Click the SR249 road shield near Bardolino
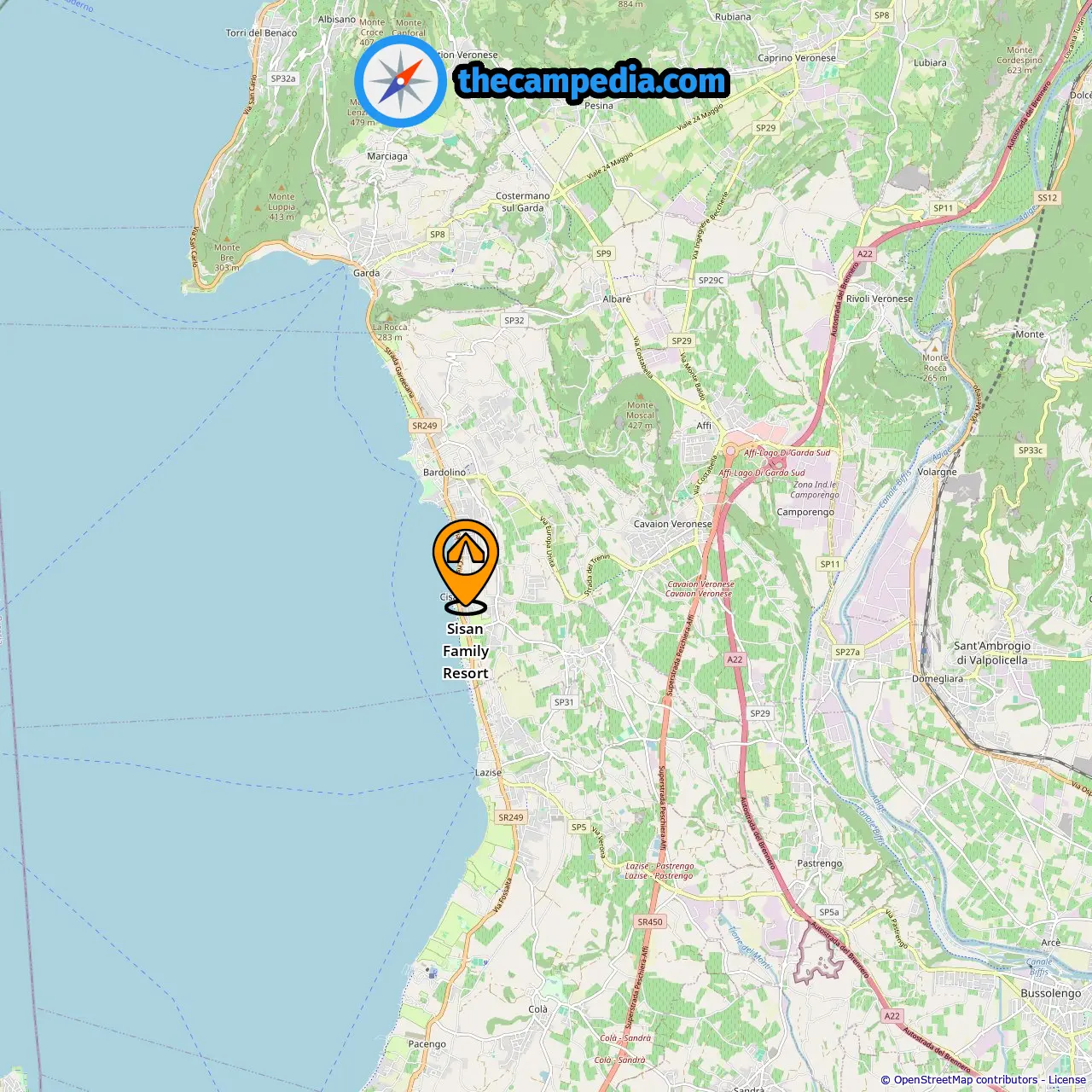This screenshot has width=1092, height=1092. (x=425, y=426)
